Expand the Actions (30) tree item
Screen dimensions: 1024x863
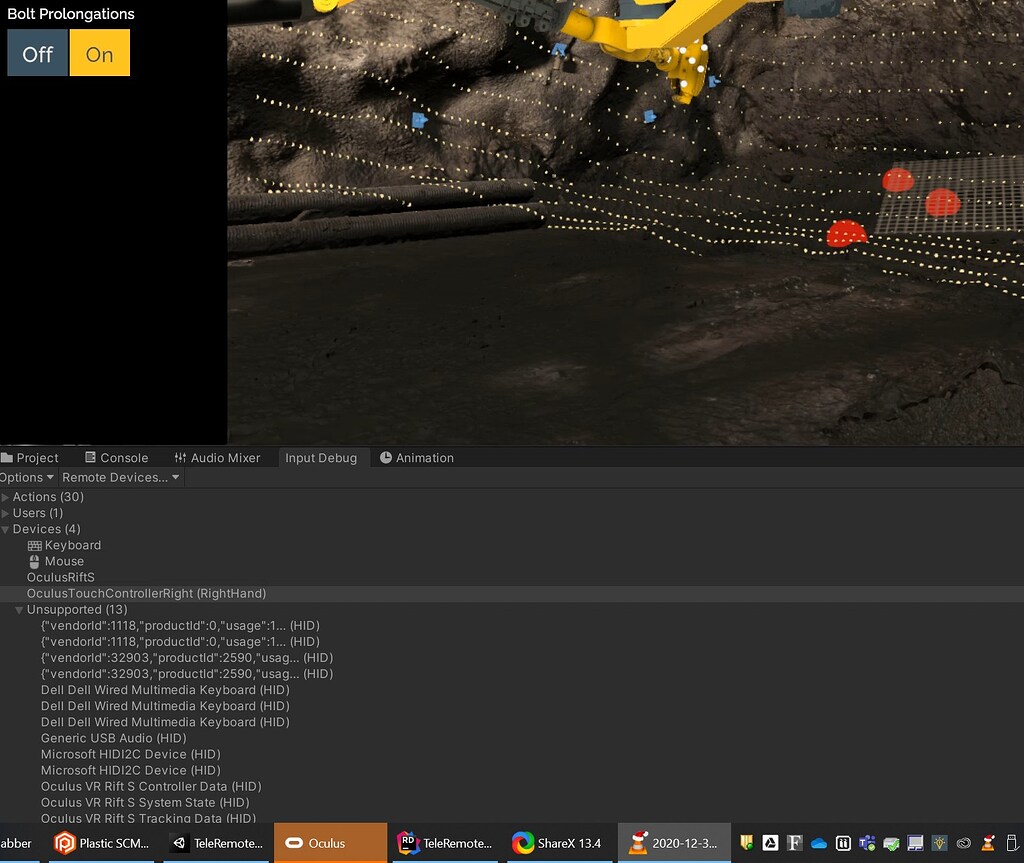pyautogui.click(x=8, y=496)
